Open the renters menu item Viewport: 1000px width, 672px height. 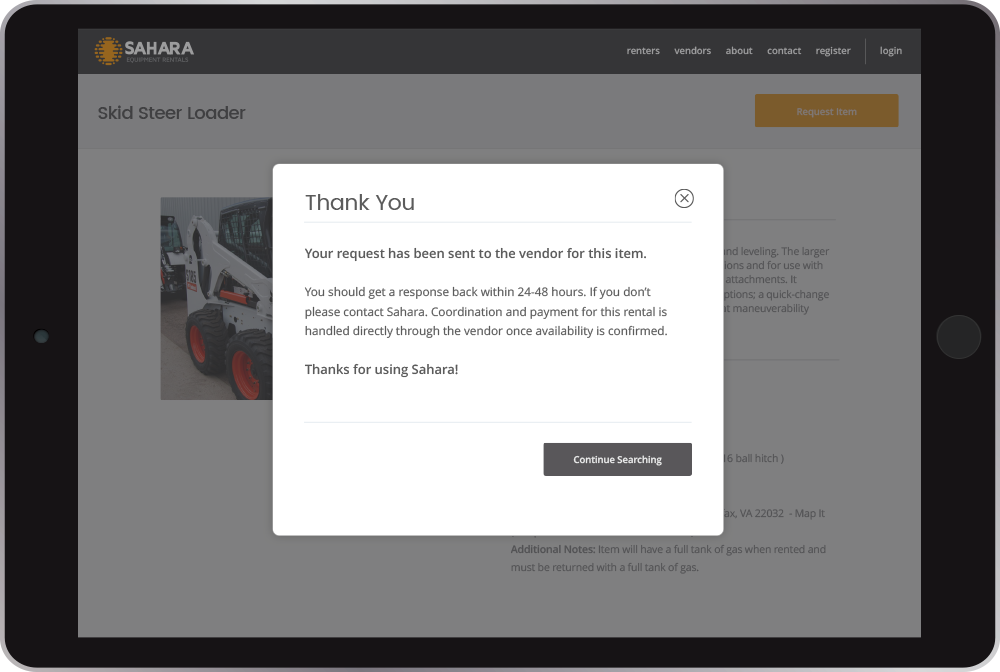pyautogui.click(x=643, y=51)
